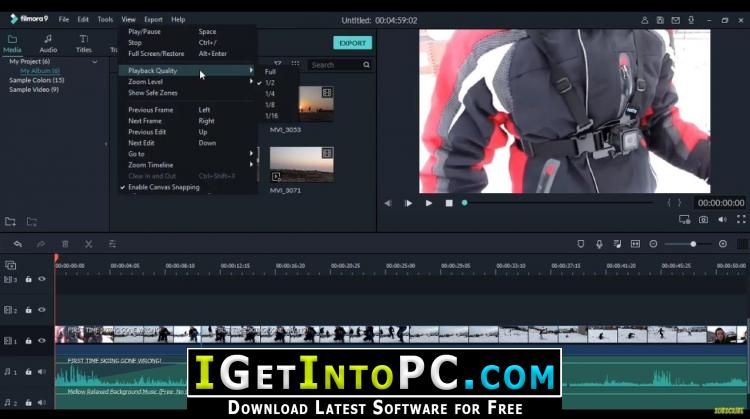
Task: Select Sample Video (9) in library
Action: click(34, 89)
